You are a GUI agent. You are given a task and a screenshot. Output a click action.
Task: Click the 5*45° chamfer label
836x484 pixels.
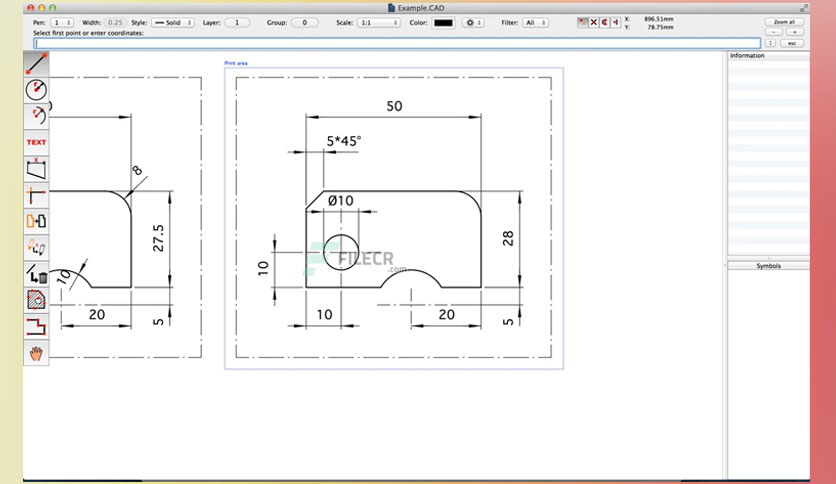344,141
